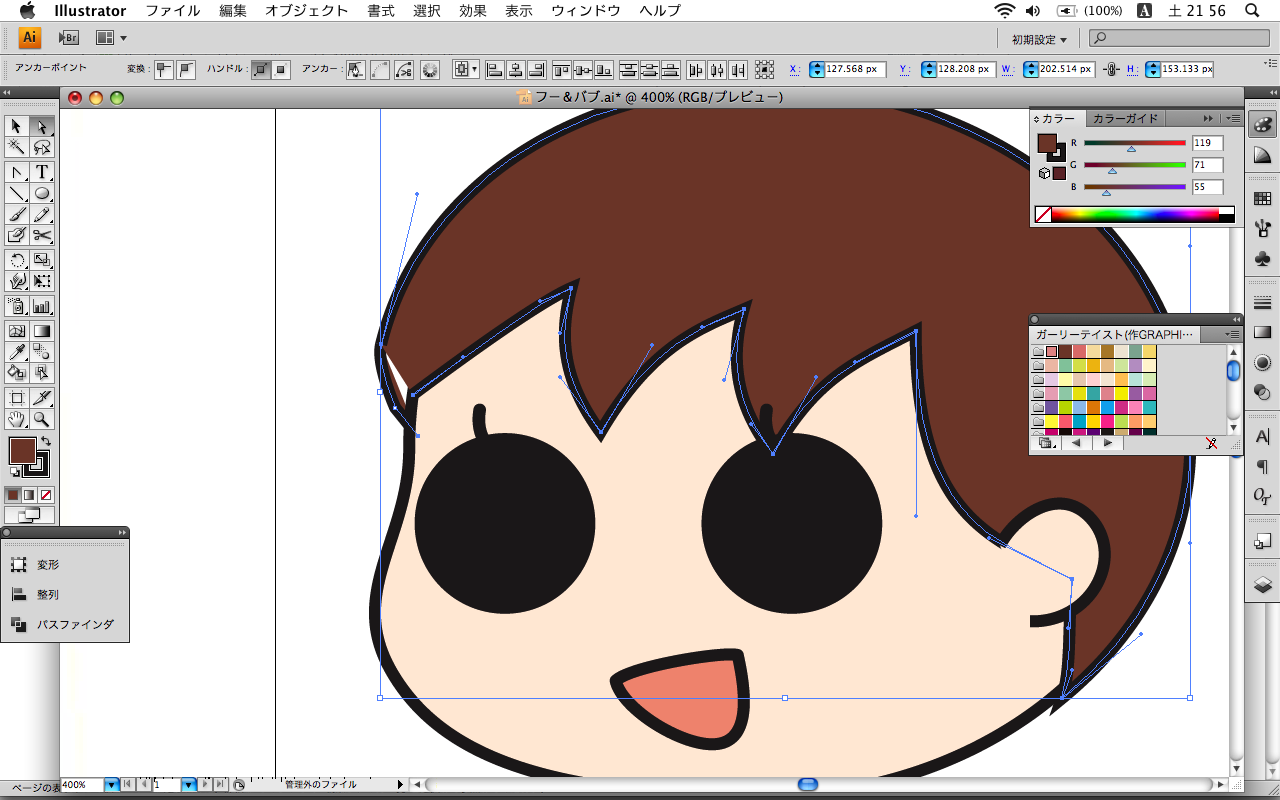The height and width of the screenshot is (800, 1280).
Task: Open the 初期設定 workspace dropdown
Action: 1039,39
